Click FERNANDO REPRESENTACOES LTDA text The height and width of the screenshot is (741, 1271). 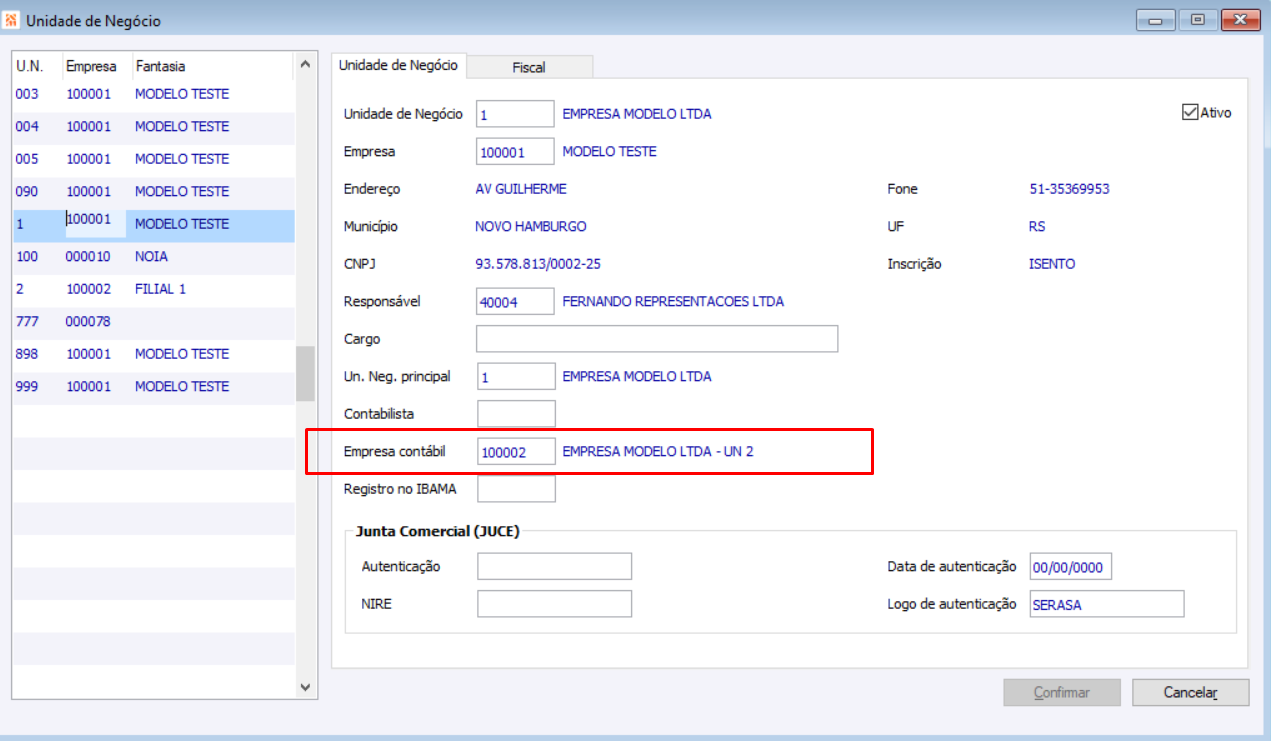pyautogui.click(x=673, y=301)
